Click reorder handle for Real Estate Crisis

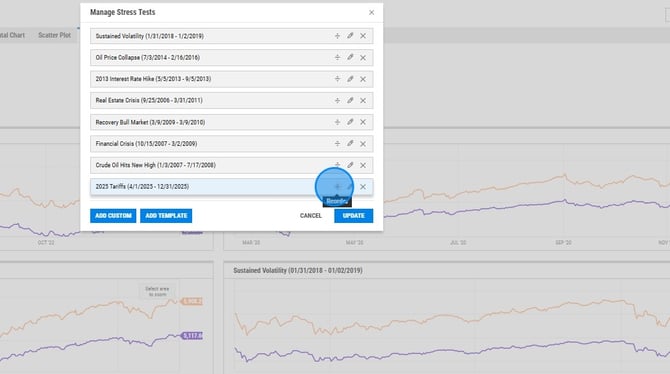coord(337,100)
